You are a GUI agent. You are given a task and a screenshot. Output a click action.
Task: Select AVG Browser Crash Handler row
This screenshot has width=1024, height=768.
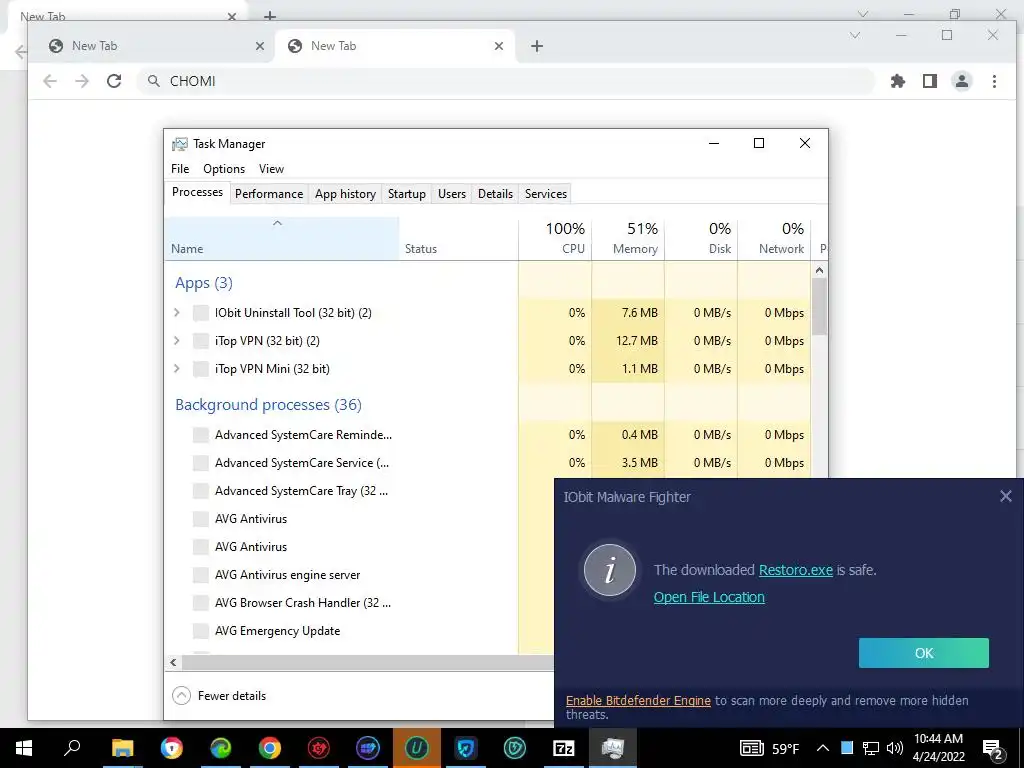303,603
